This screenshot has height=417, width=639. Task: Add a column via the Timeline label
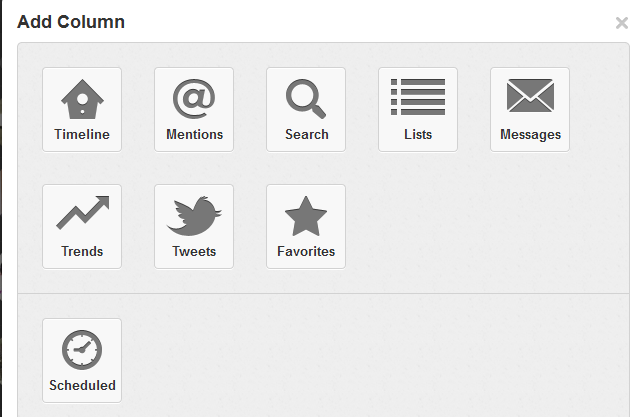pos(82,135)
